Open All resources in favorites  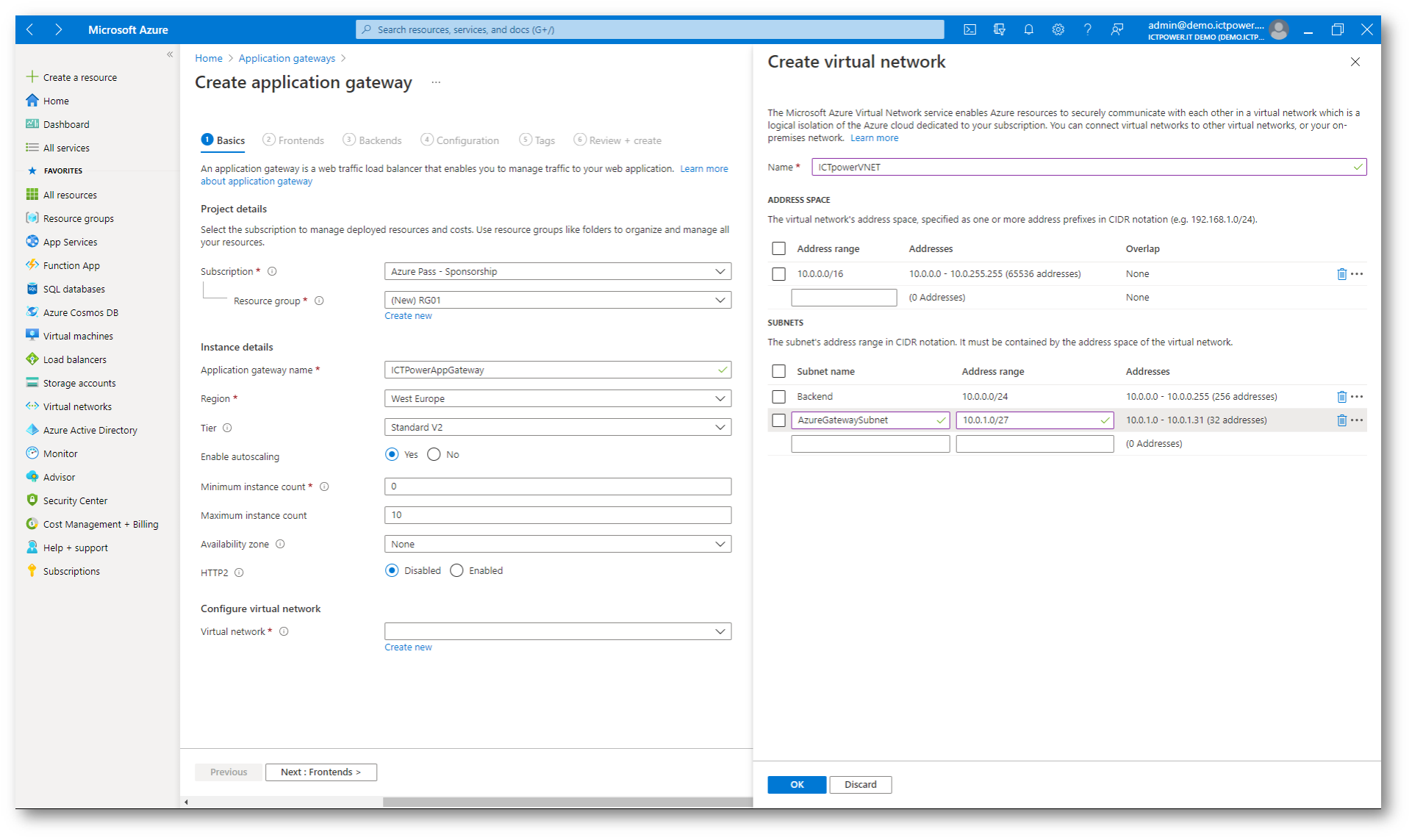point(62,195)
